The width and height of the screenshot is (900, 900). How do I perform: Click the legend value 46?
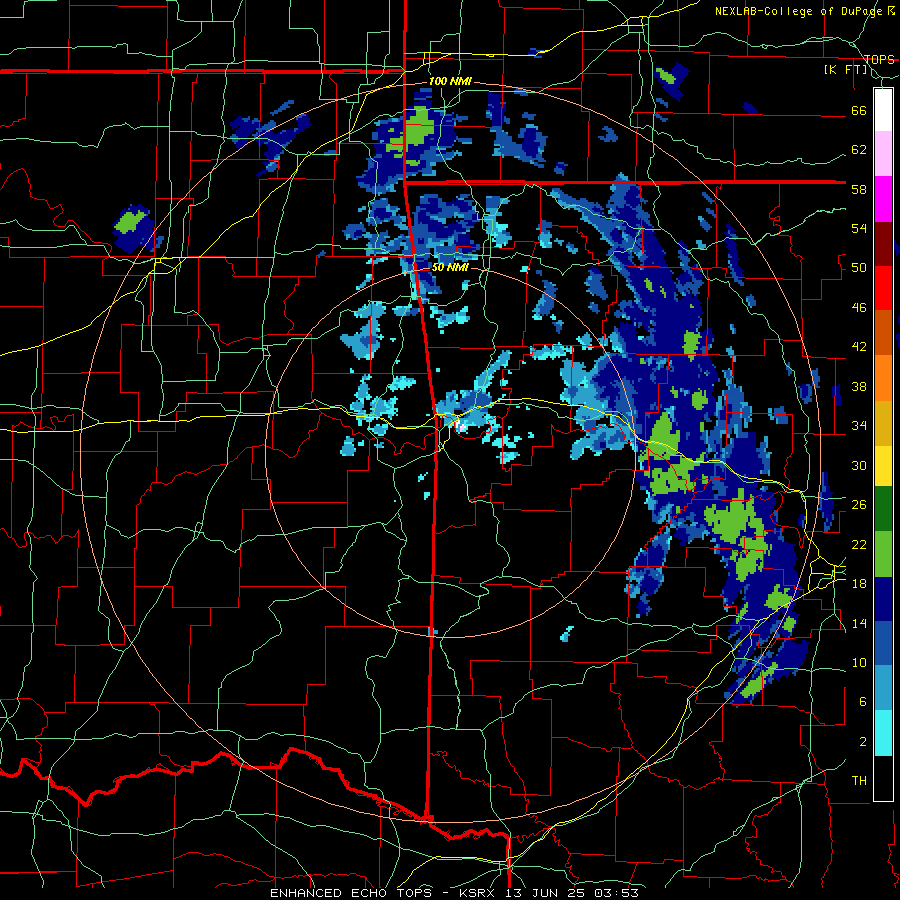click(x=859, y=308)
